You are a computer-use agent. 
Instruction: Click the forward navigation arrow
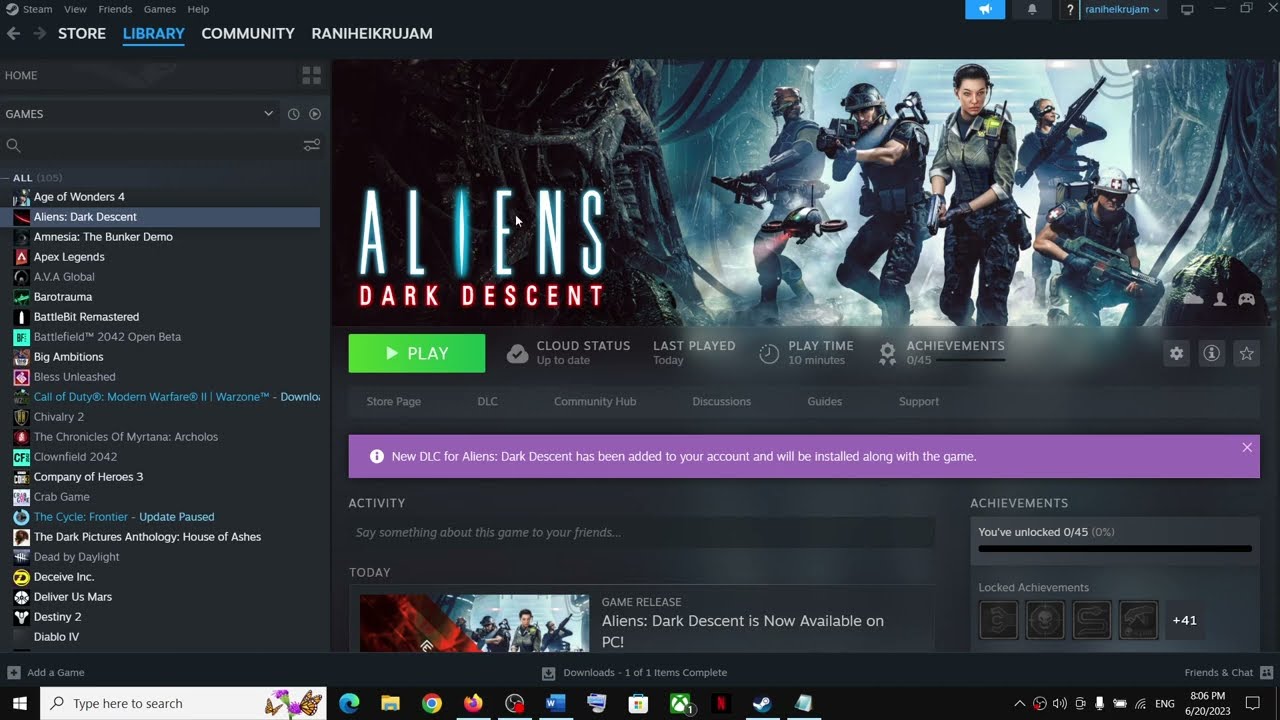click(39, 33)
